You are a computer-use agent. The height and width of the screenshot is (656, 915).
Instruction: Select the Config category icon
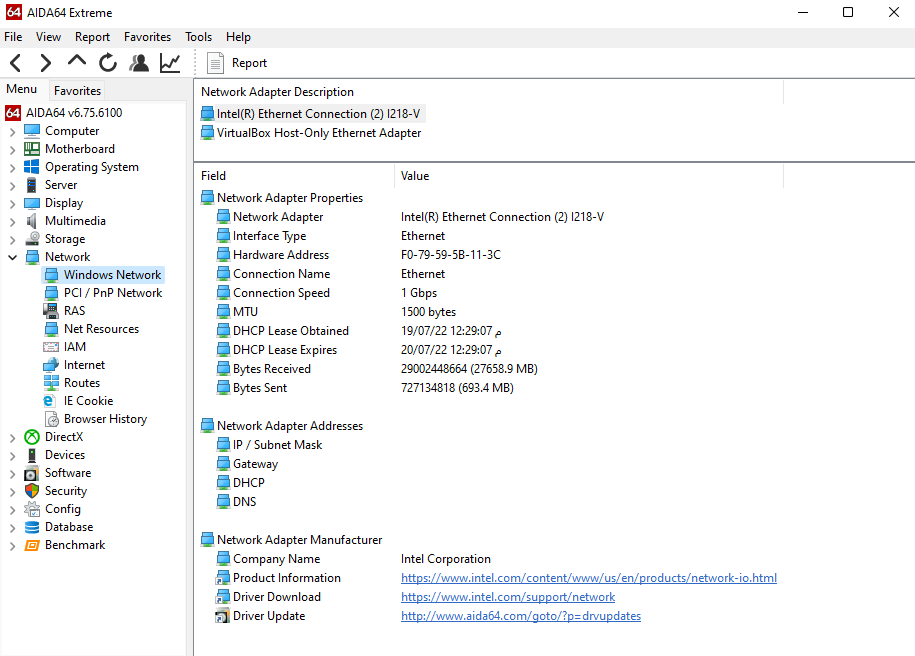tap(32, 509)
